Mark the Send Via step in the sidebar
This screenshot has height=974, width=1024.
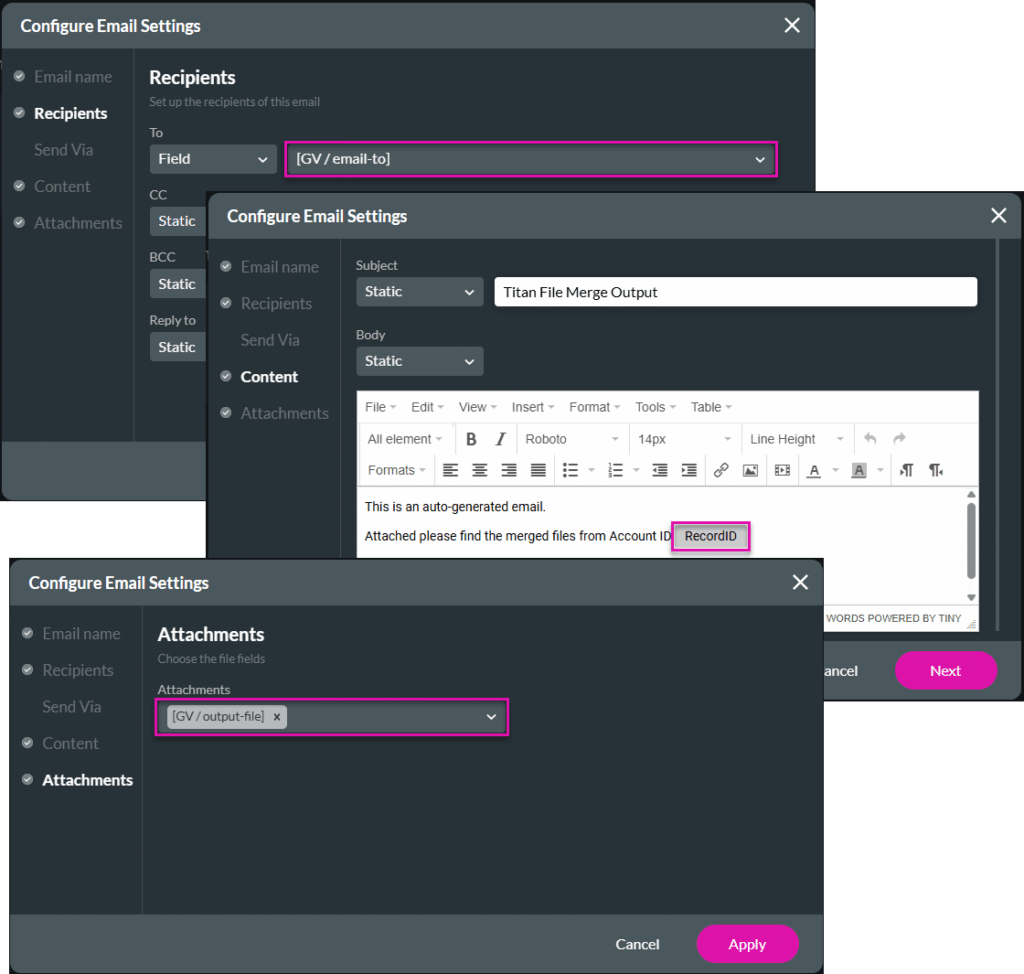(x=71, y=706)
